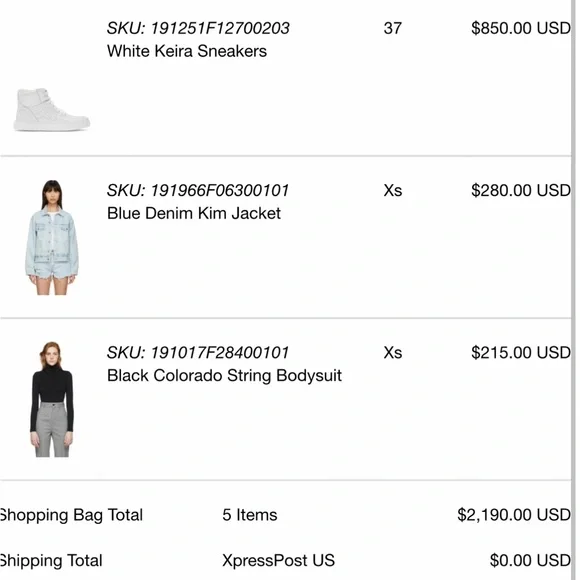Click the $280.00 USD jacket price

point(521,190)
